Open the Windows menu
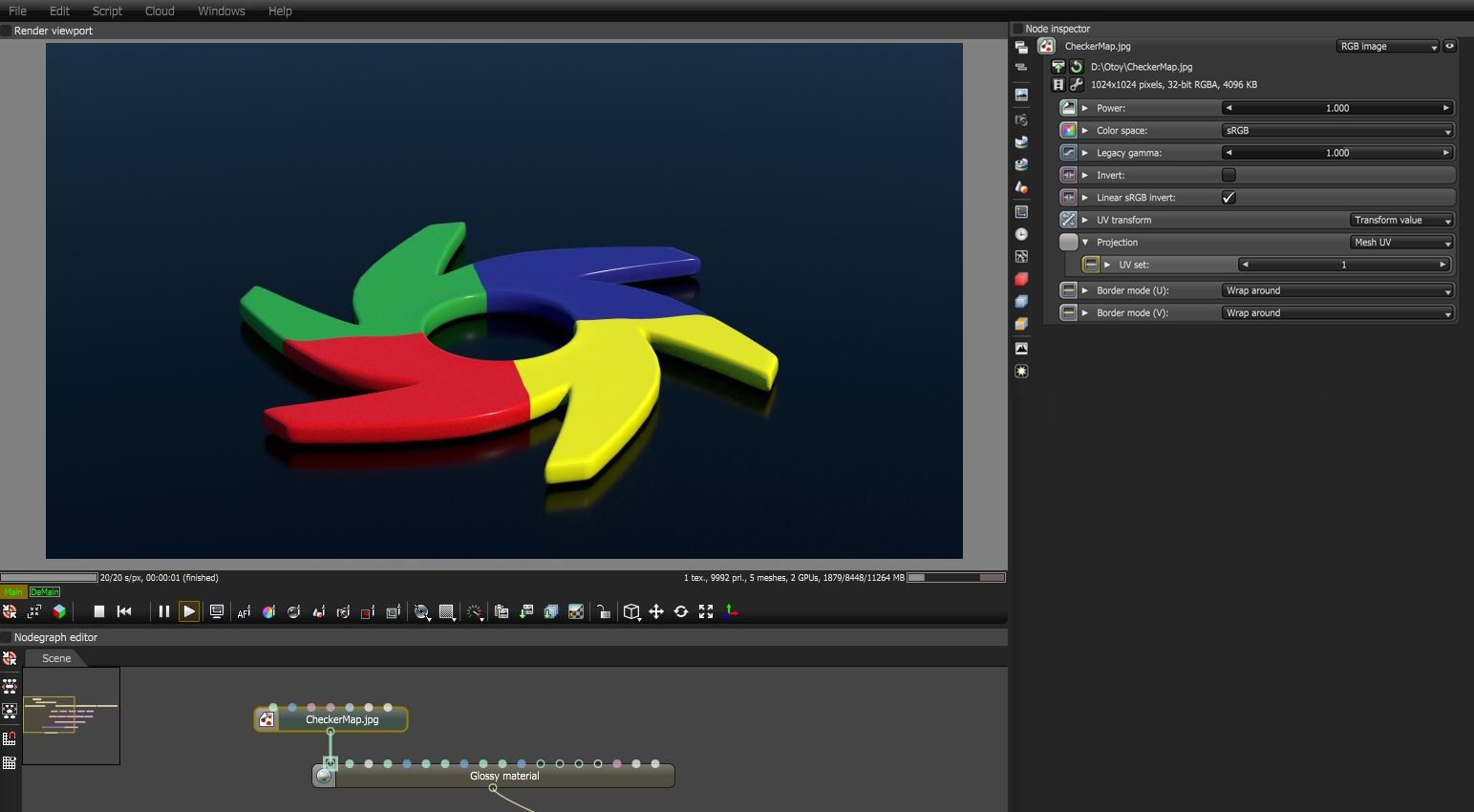Screen dimensions: 1474x812 tap(221, 11)
